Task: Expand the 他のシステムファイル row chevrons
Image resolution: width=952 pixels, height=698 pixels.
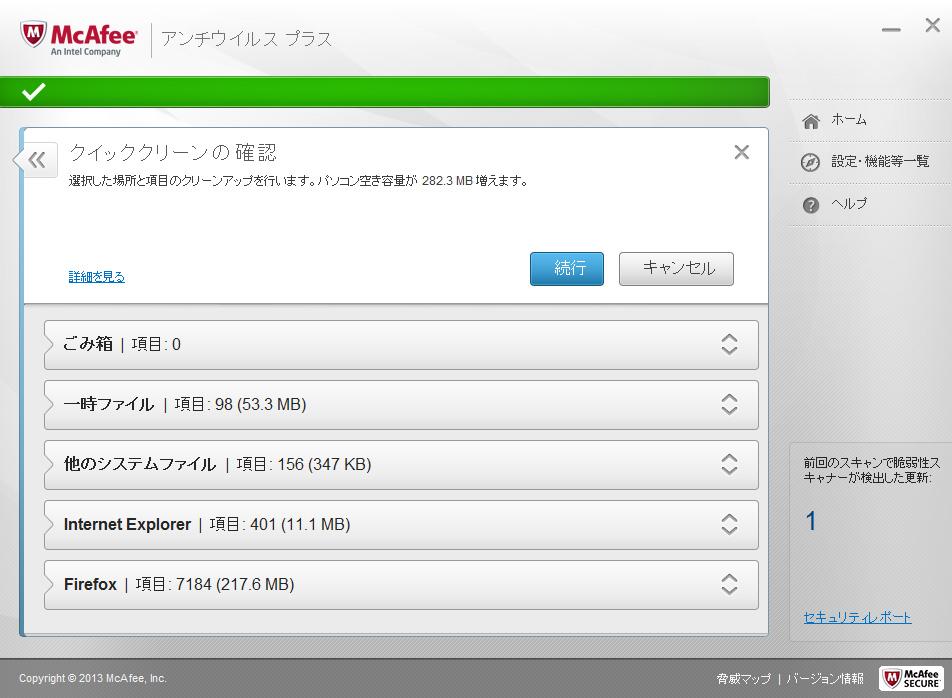Action: tap(729, 464)
